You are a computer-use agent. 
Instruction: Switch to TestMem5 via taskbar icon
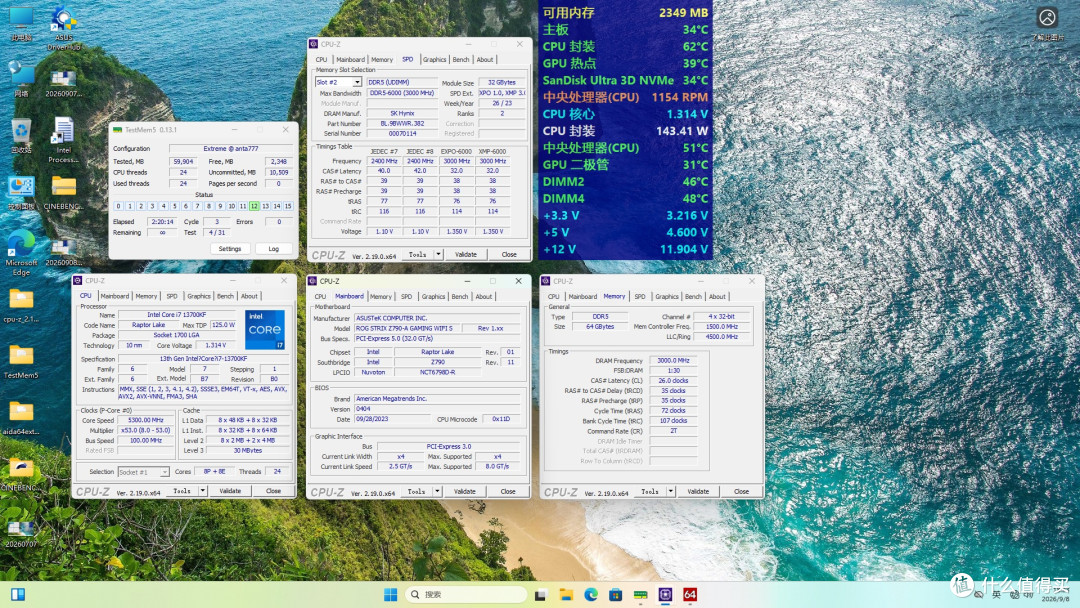[641, 594]
